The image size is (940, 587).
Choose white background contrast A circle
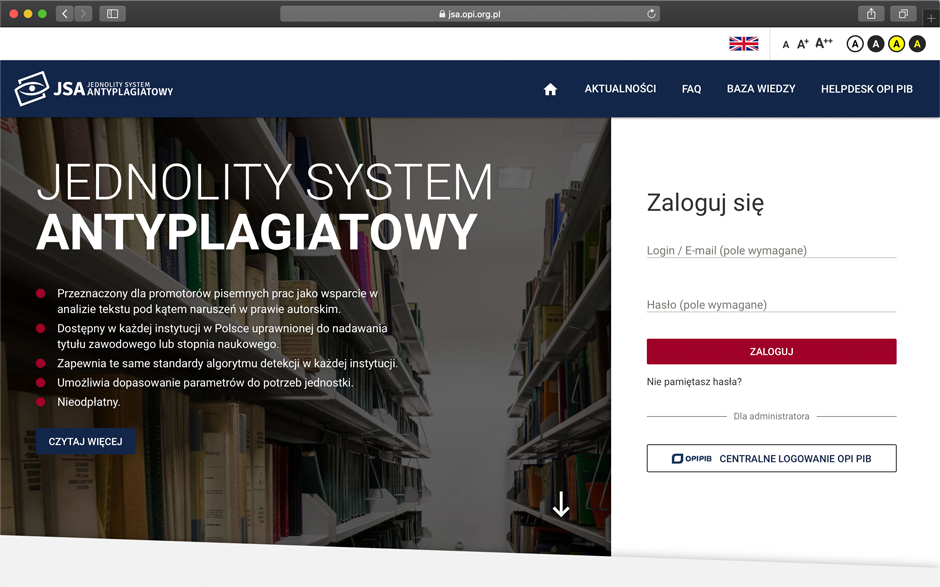[x=855, y=44]
